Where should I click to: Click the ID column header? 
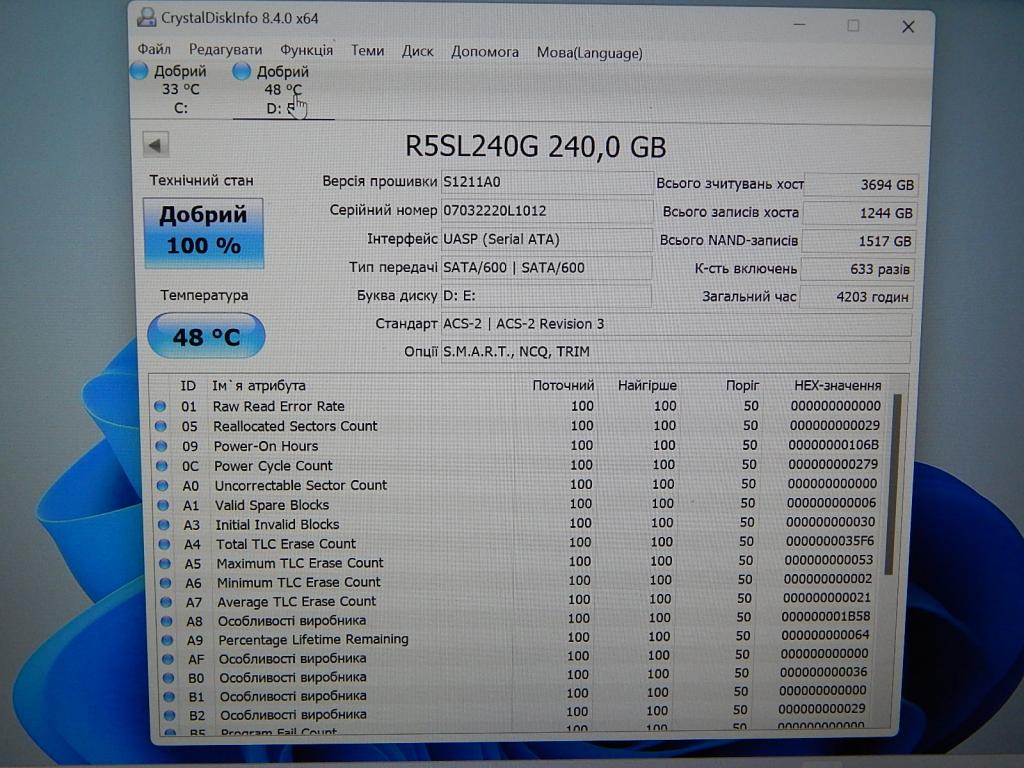pos(188,386)
